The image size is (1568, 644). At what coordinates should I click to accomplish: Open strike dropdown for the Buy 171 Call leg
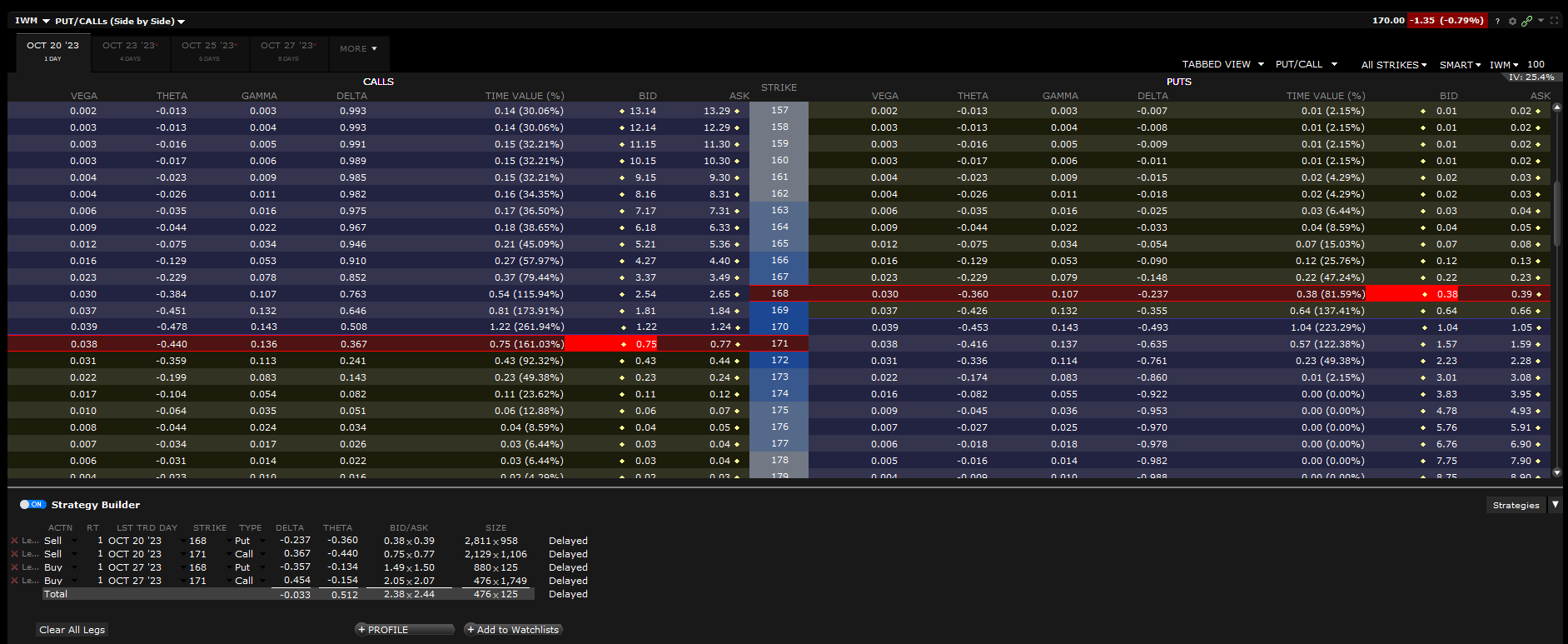point(229,581)
